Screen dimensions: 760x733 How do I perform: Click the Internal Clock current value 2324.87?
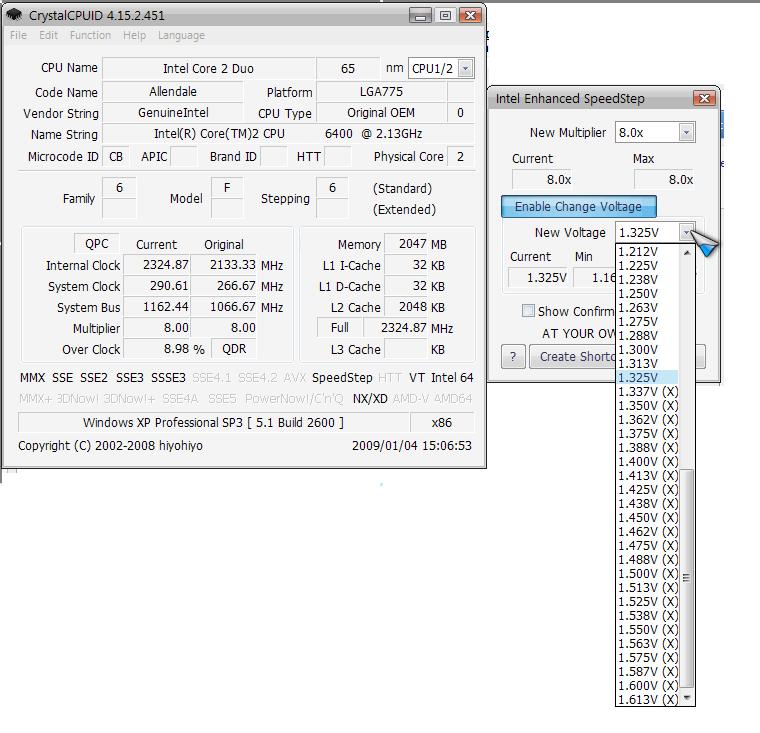157,265
